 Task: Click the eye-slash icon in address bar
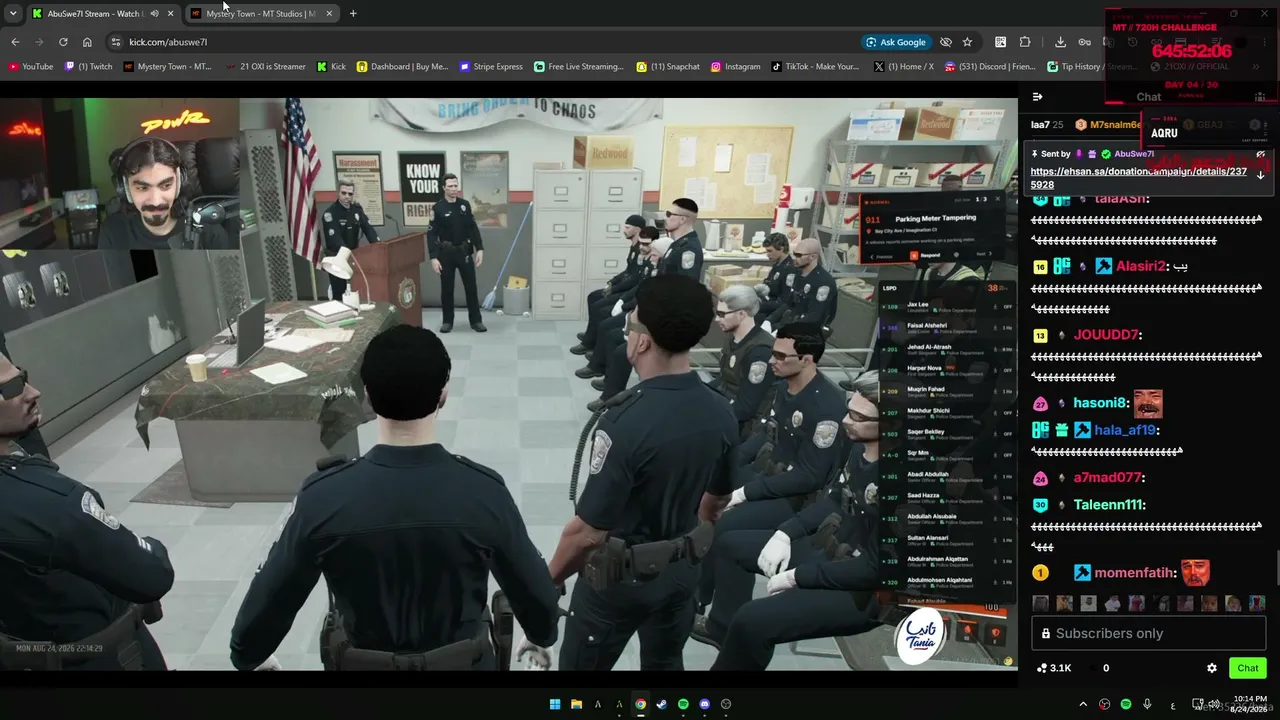pos(946,42)
